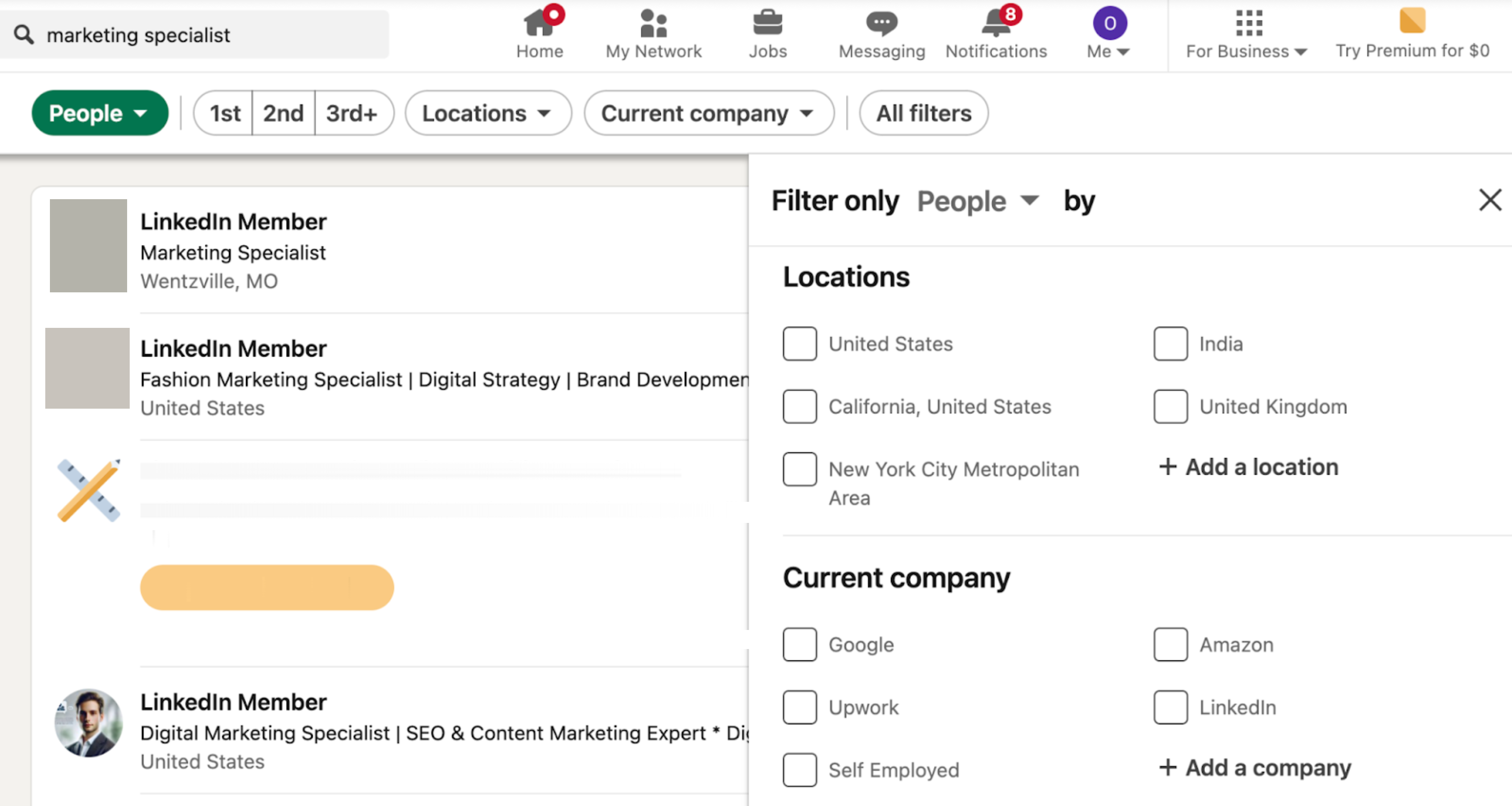1512x806 pixels.
Task: Open Digital Marketing Specialist member profile
Action: click(x=233, y=702)
